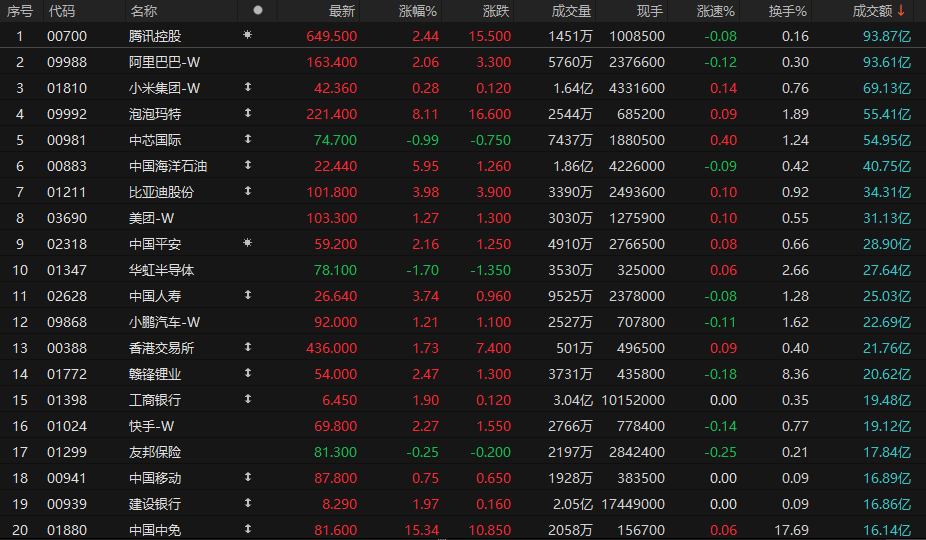Sort by the 涨速% column header

coord(716,11)
